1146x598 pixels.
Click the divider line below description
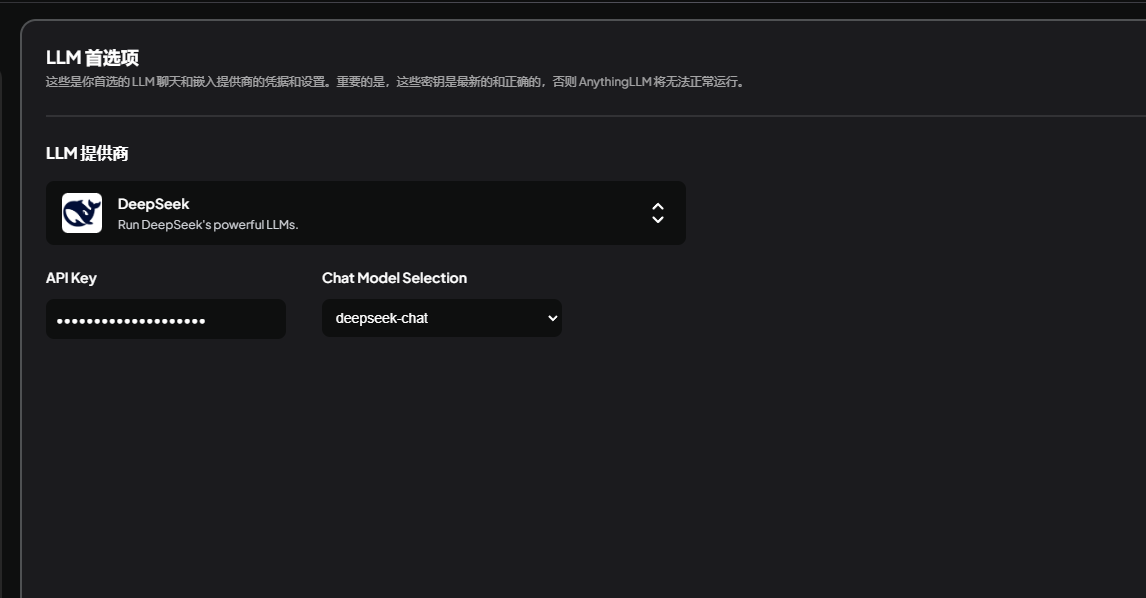pyautogui.click(x=596, y=116)
